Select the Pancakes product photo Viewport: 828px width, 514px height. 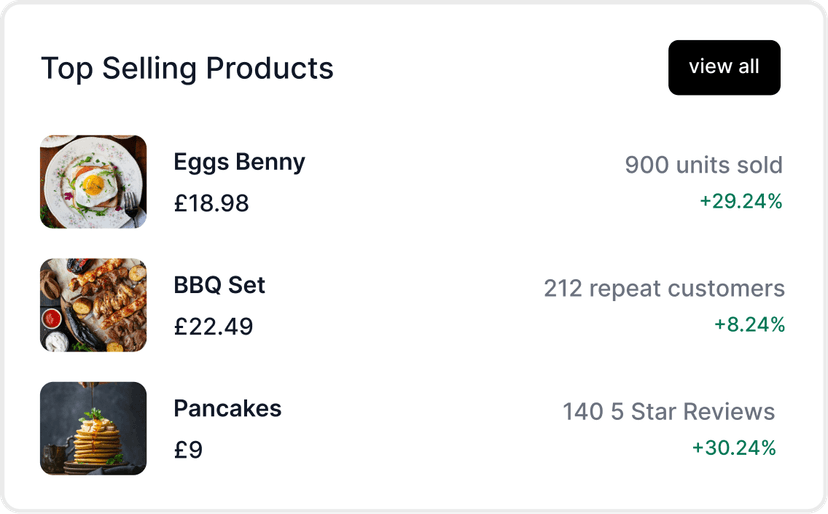tap(93, 428)
